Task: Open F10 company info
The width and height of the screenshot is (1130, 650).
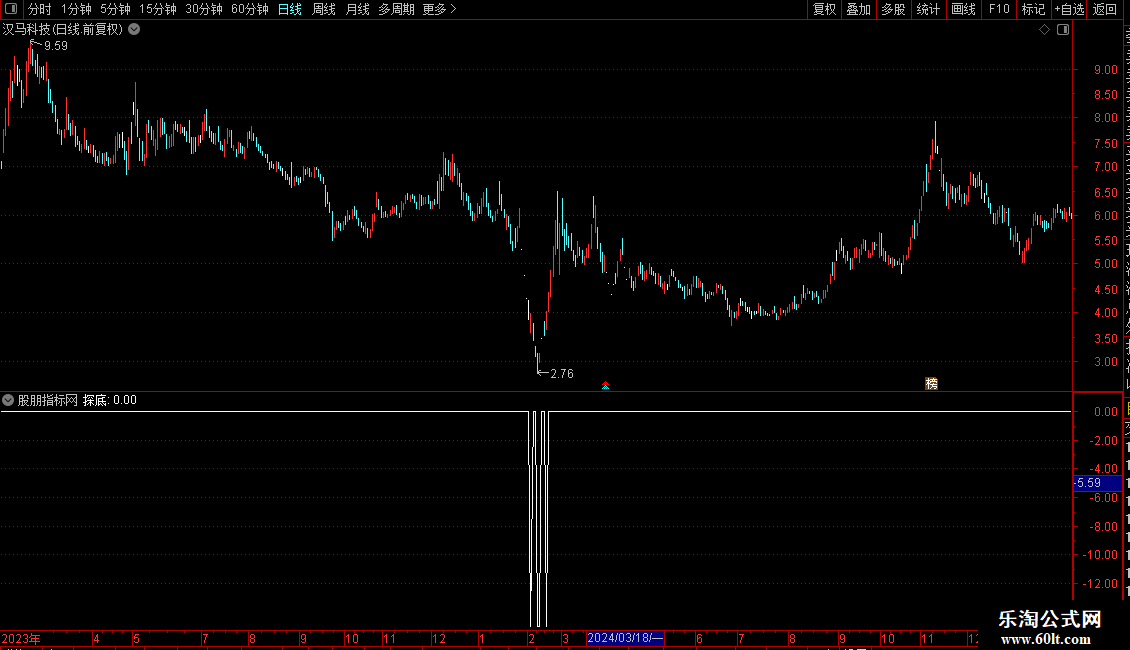Action: pyautogui.click(x=999, y=9)
